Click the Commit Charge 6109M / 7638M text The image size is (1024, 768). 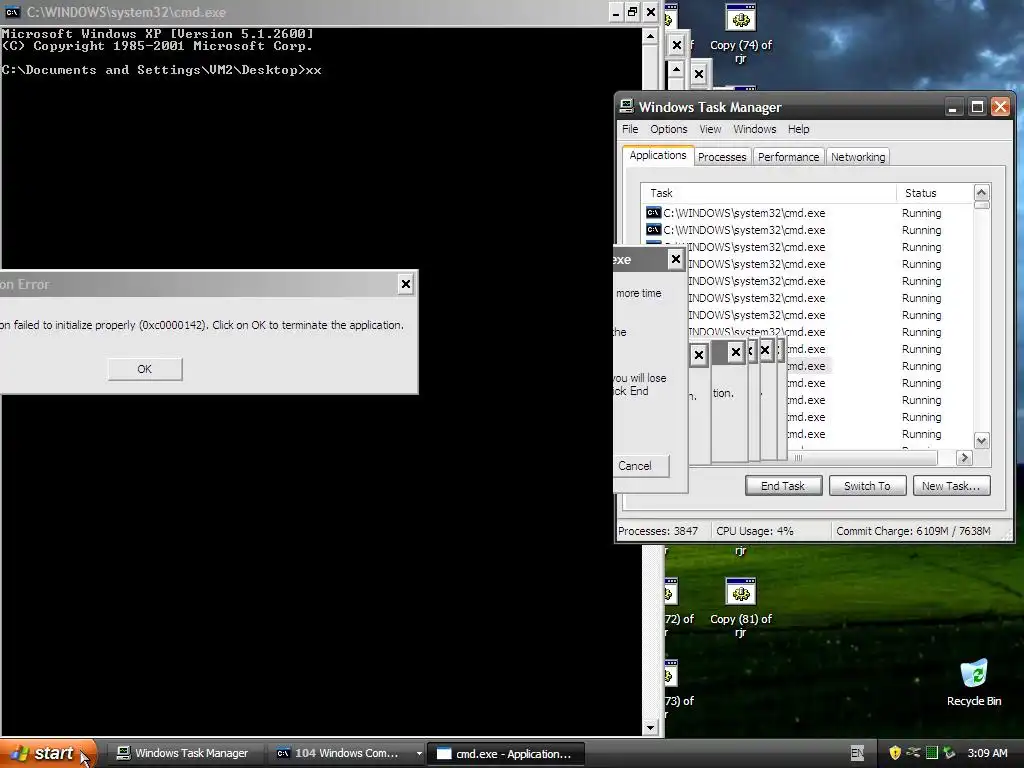[913, 531]
